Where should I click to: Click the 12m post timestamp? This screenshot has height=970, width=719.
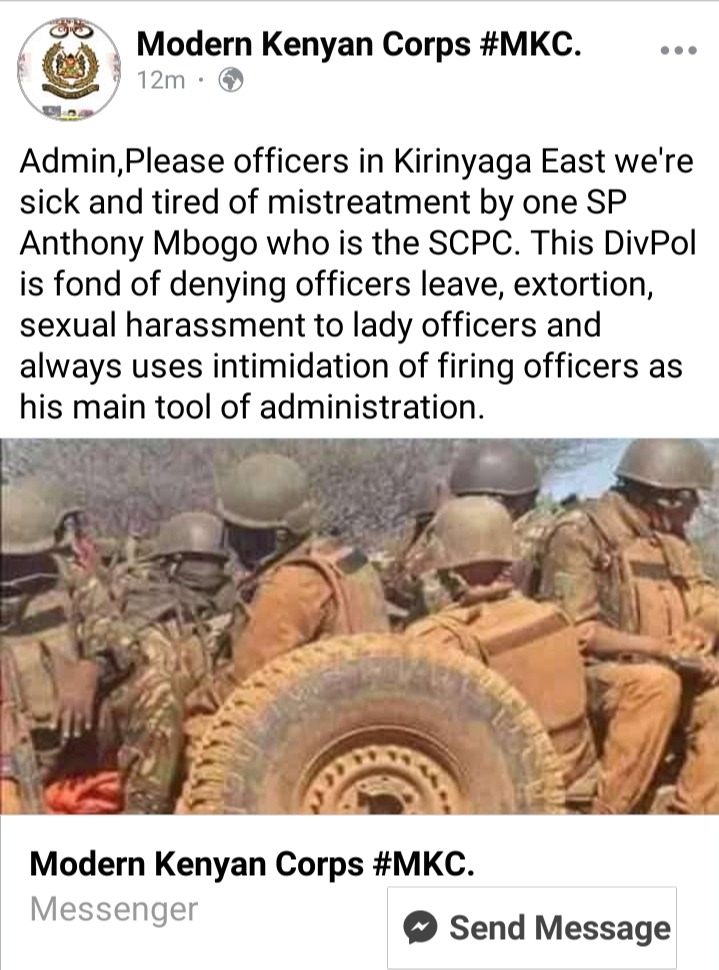pos(160,80)
